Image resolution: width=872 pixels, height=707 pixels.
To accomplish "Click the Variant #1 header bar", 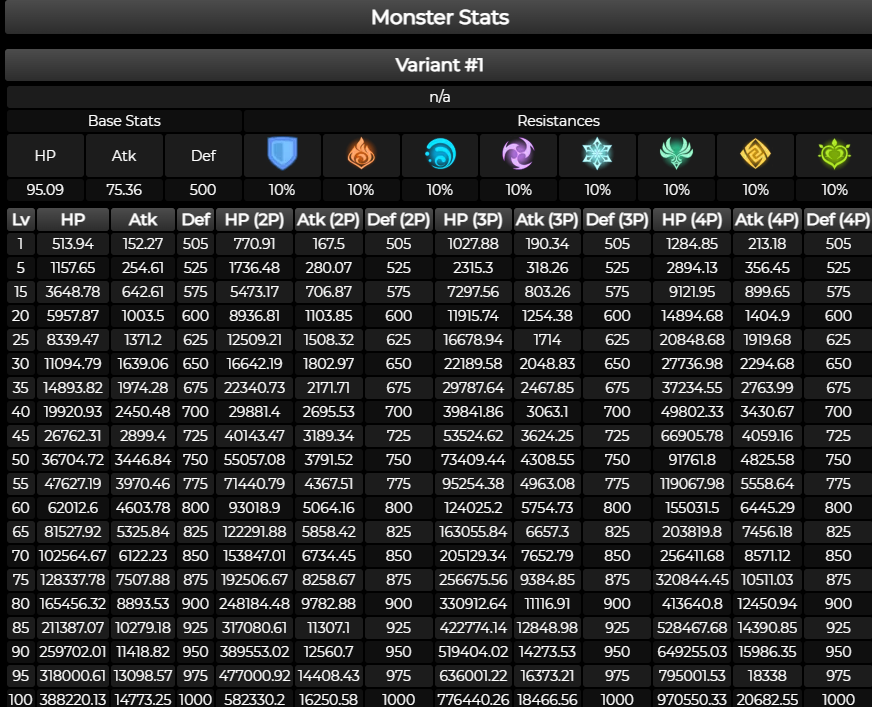I will [439, 65].
